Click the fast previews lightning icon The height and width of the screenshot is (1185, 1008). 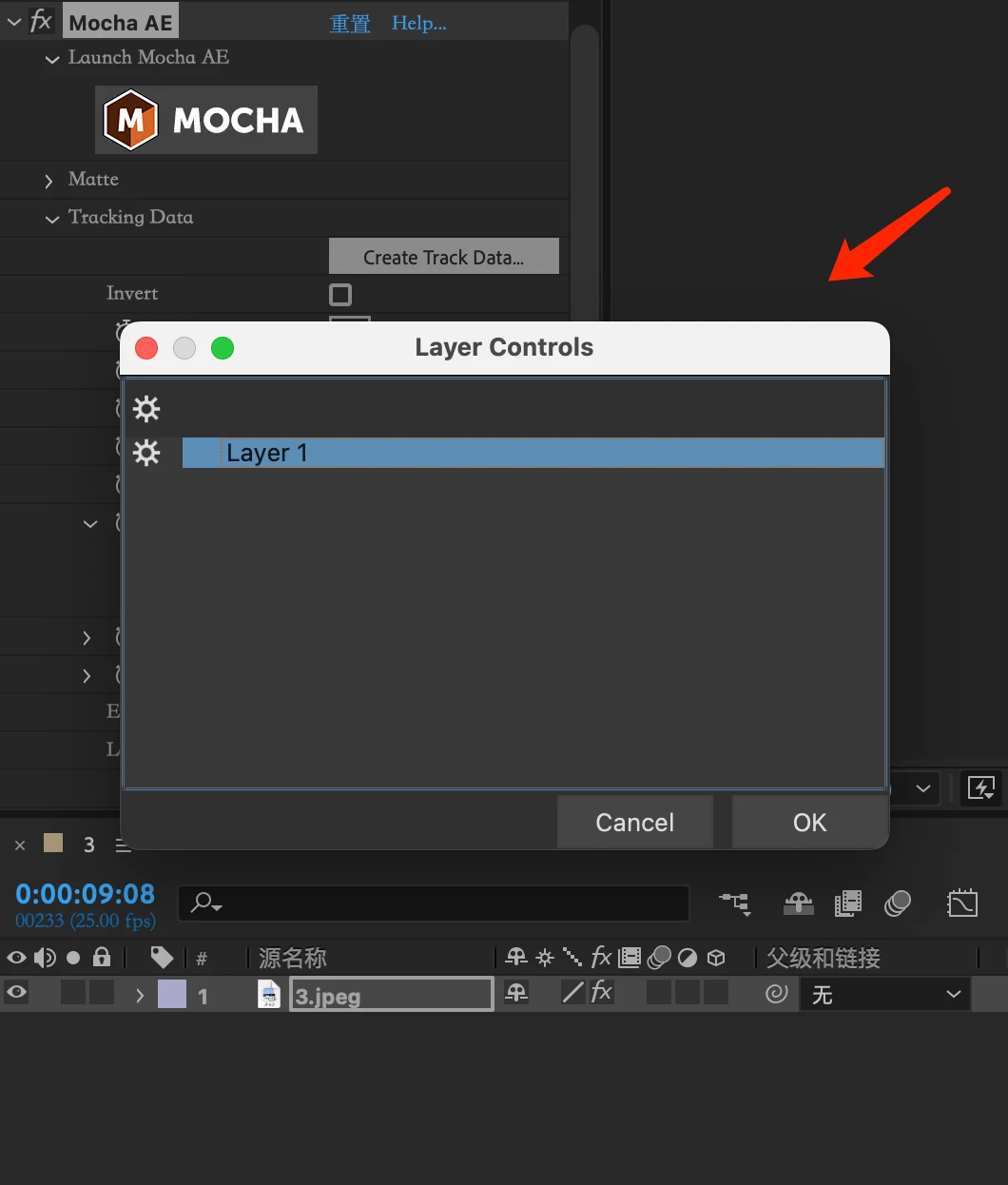tap(981, 787)
